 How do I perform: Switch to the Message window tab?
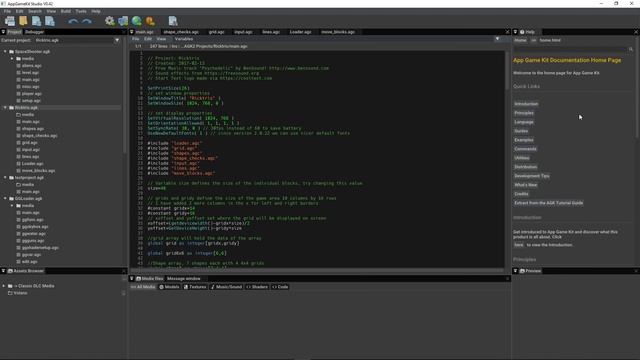tap(184, 278)
